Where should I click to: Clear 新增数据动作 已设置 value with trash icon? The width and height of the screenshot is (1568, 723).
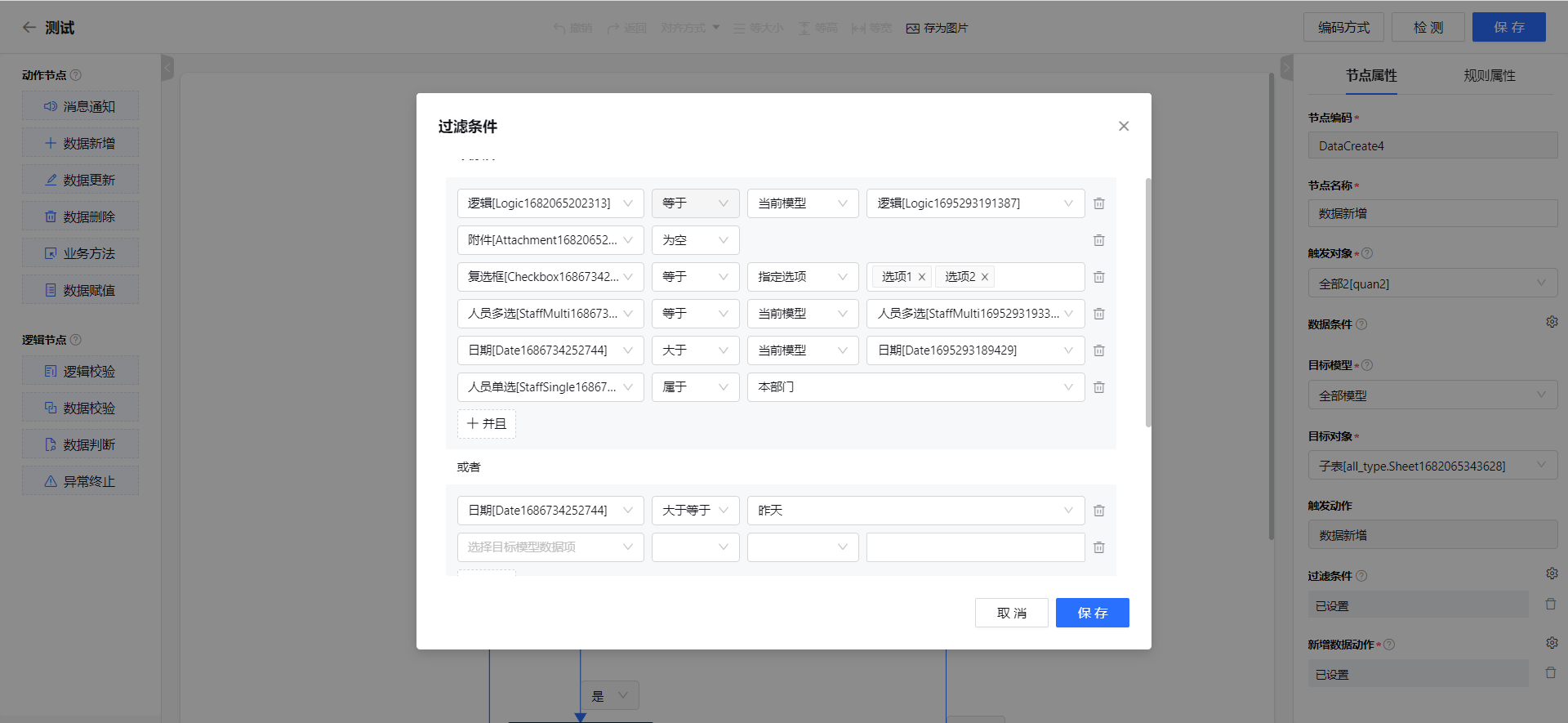tap(1551, 673)
